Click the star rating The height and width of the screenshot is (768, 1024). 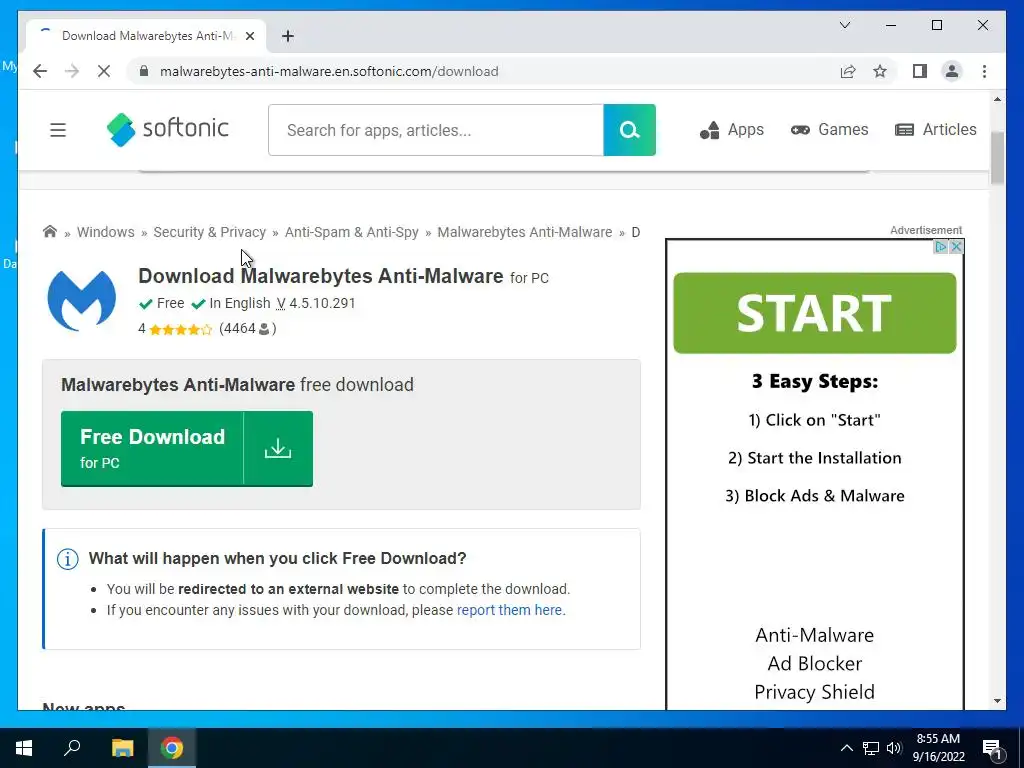180,329
